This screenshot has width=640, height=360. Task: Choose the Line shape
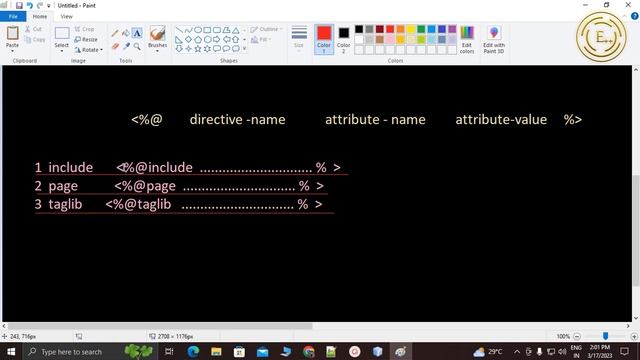(x=179, y=30)
